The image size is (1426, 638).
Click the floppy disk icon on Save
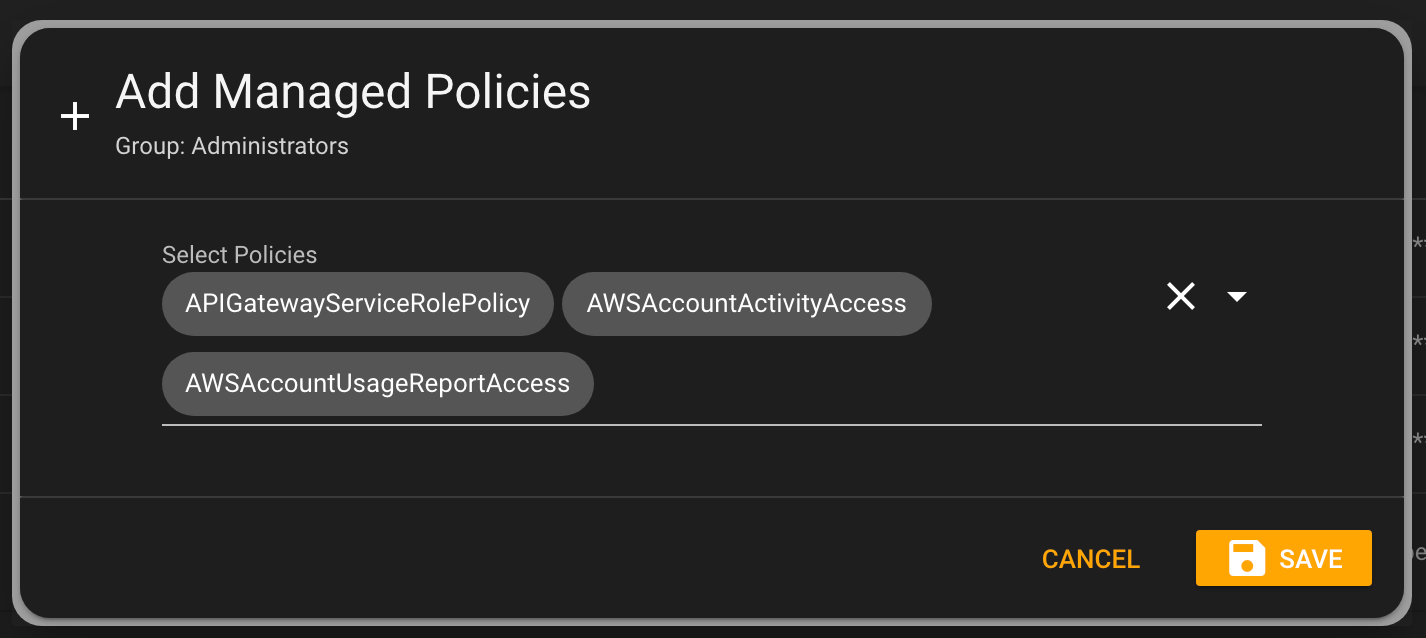(x=1247, y=558)
